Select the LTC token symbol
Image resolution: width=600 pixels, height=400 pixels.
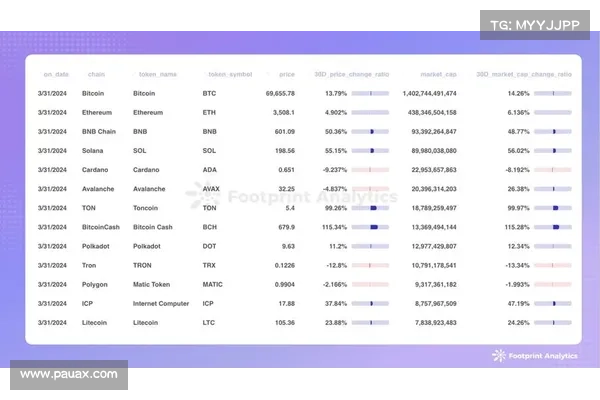coord(209,323)
